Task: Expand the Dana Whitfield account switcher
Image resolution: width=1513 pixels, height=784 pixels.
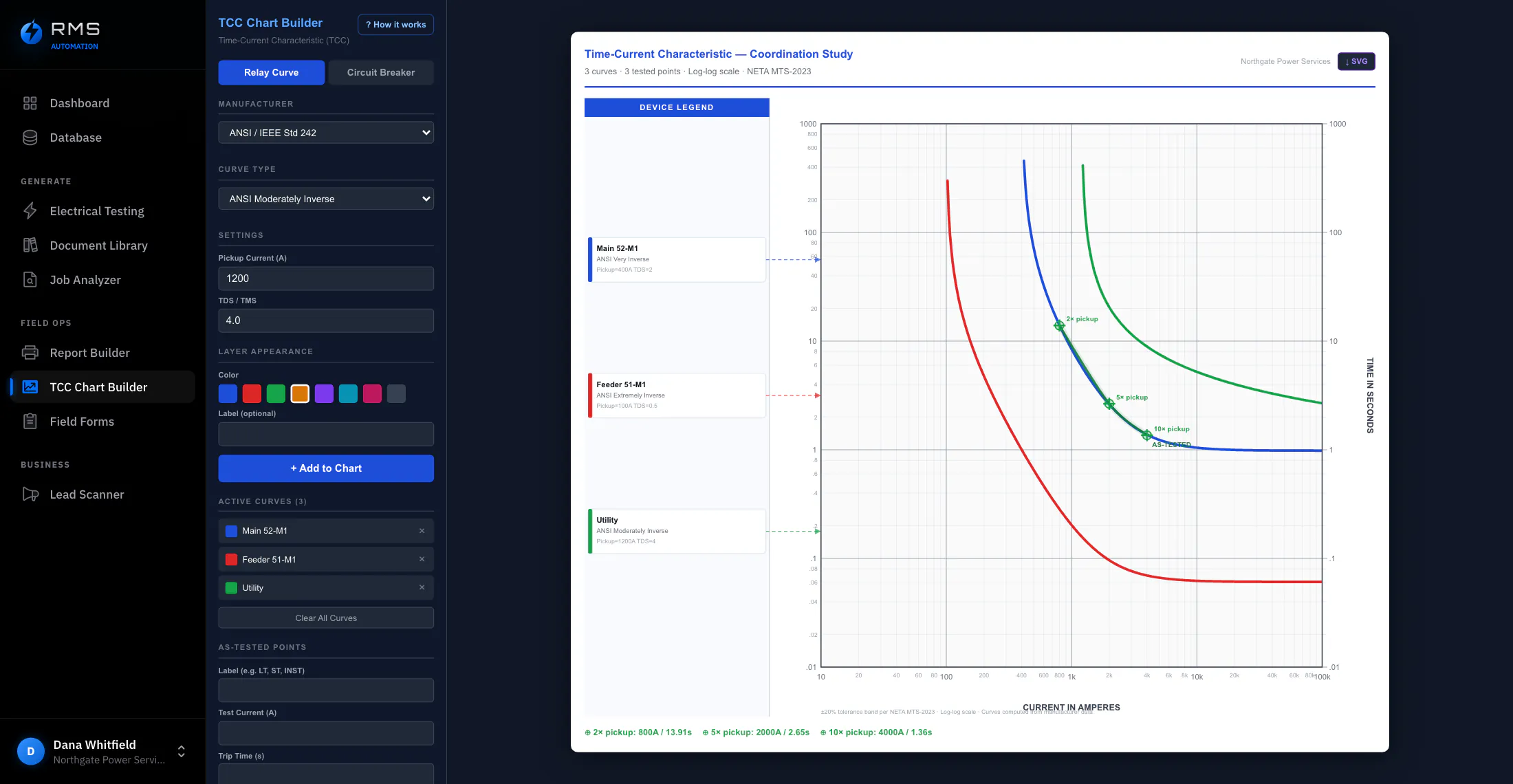Action: 182,751
